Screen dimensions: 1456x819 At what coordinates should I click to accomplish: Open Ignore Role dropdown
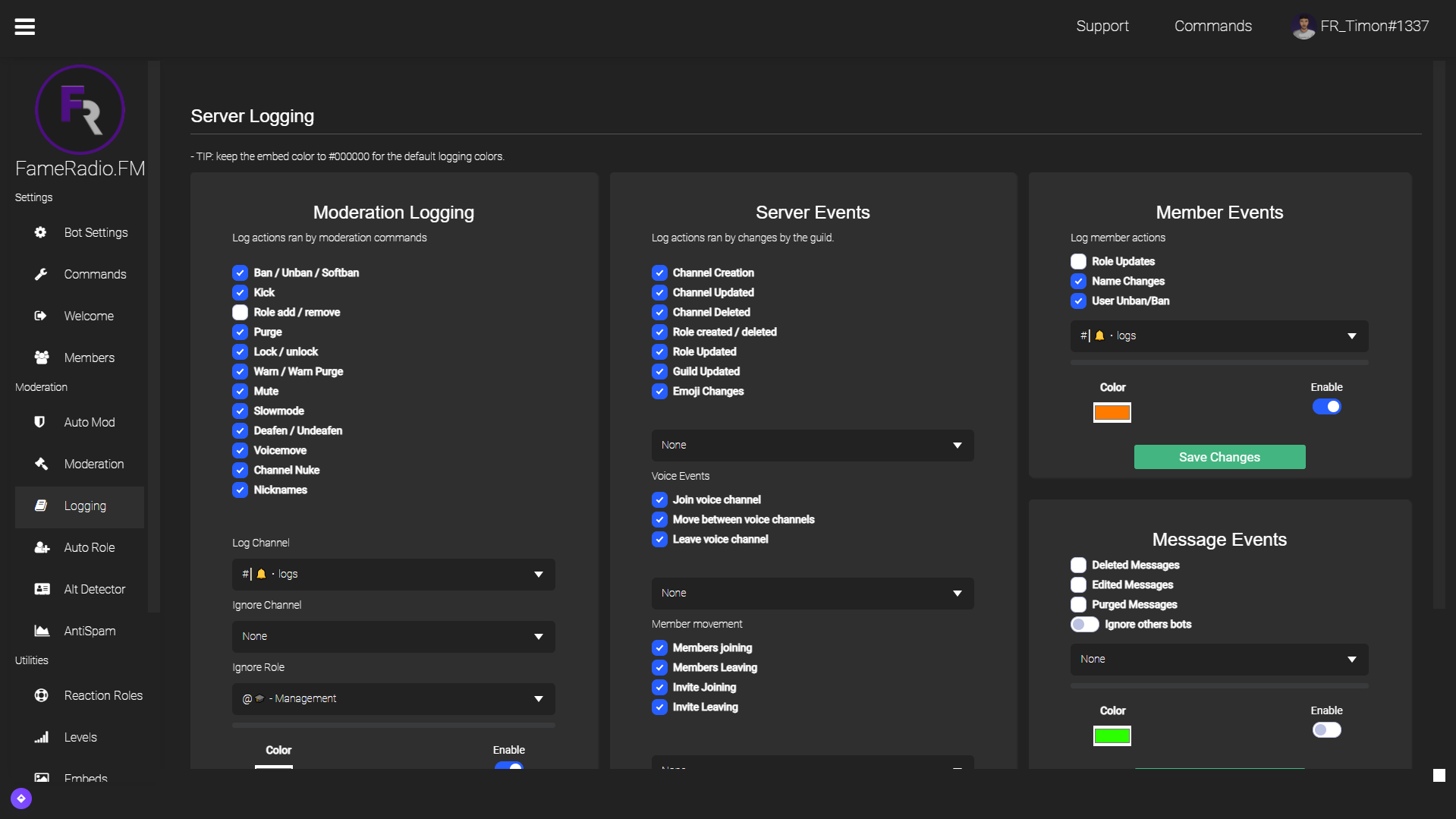393,699
